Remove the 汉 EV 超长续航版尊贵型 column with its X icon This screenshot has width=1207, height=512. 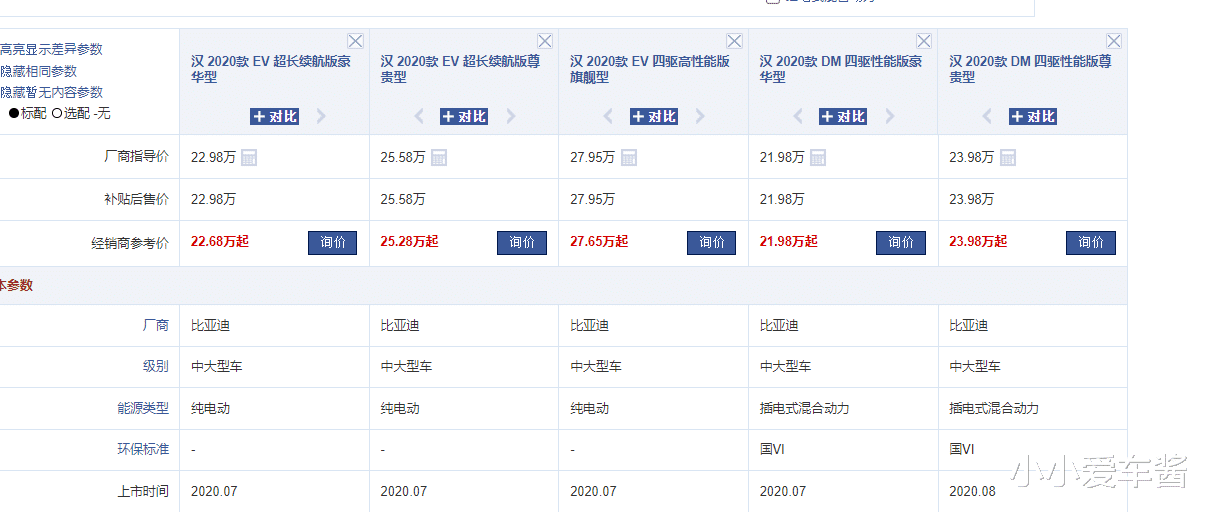545,41
